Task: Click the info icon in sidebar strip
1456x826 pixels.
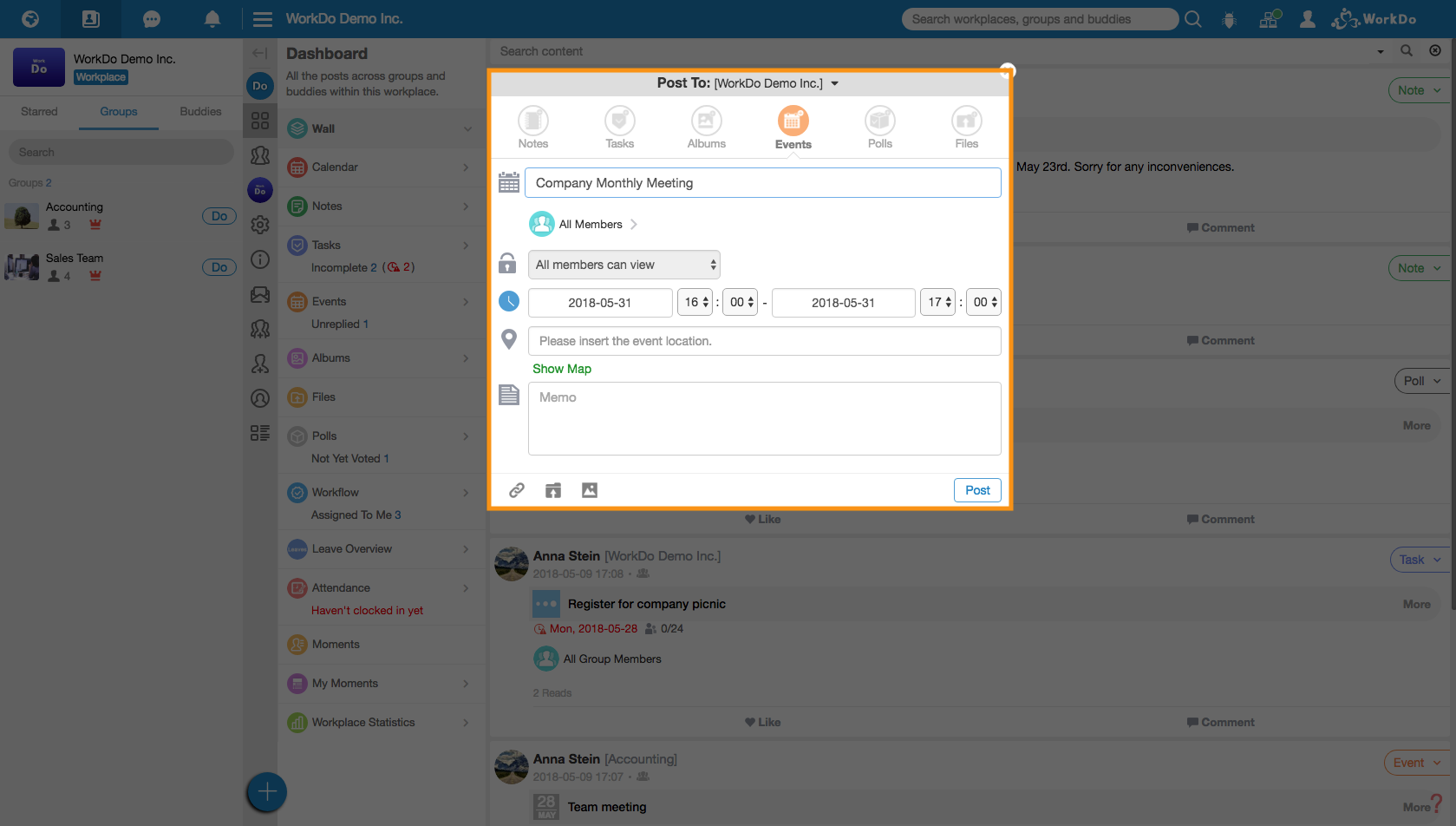Action: tap(260, 259)
